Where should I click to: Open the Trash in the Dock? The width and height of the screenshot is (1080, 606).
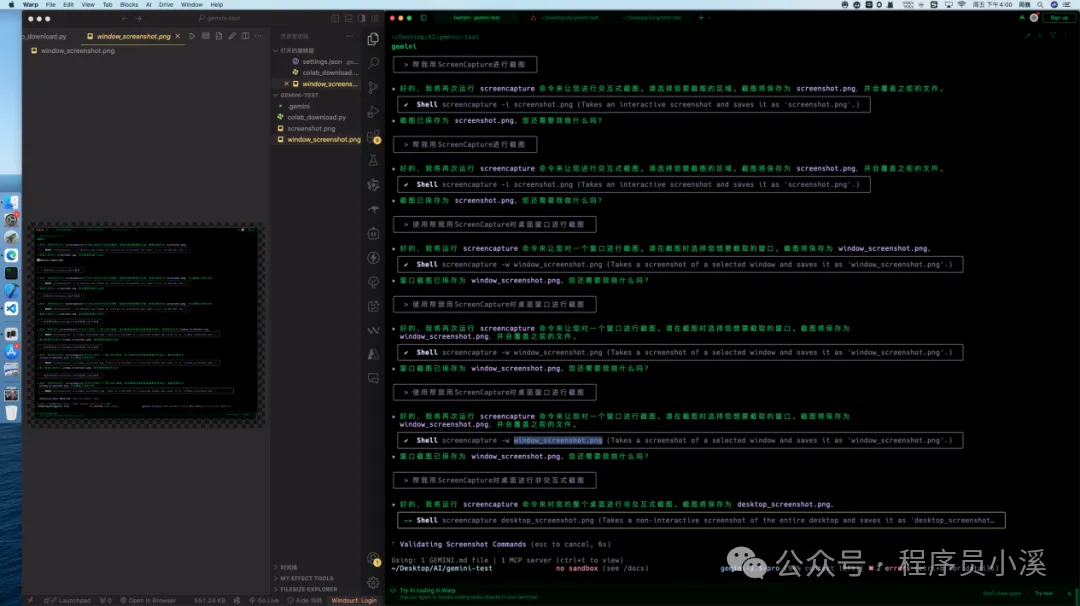coord(11,412)
